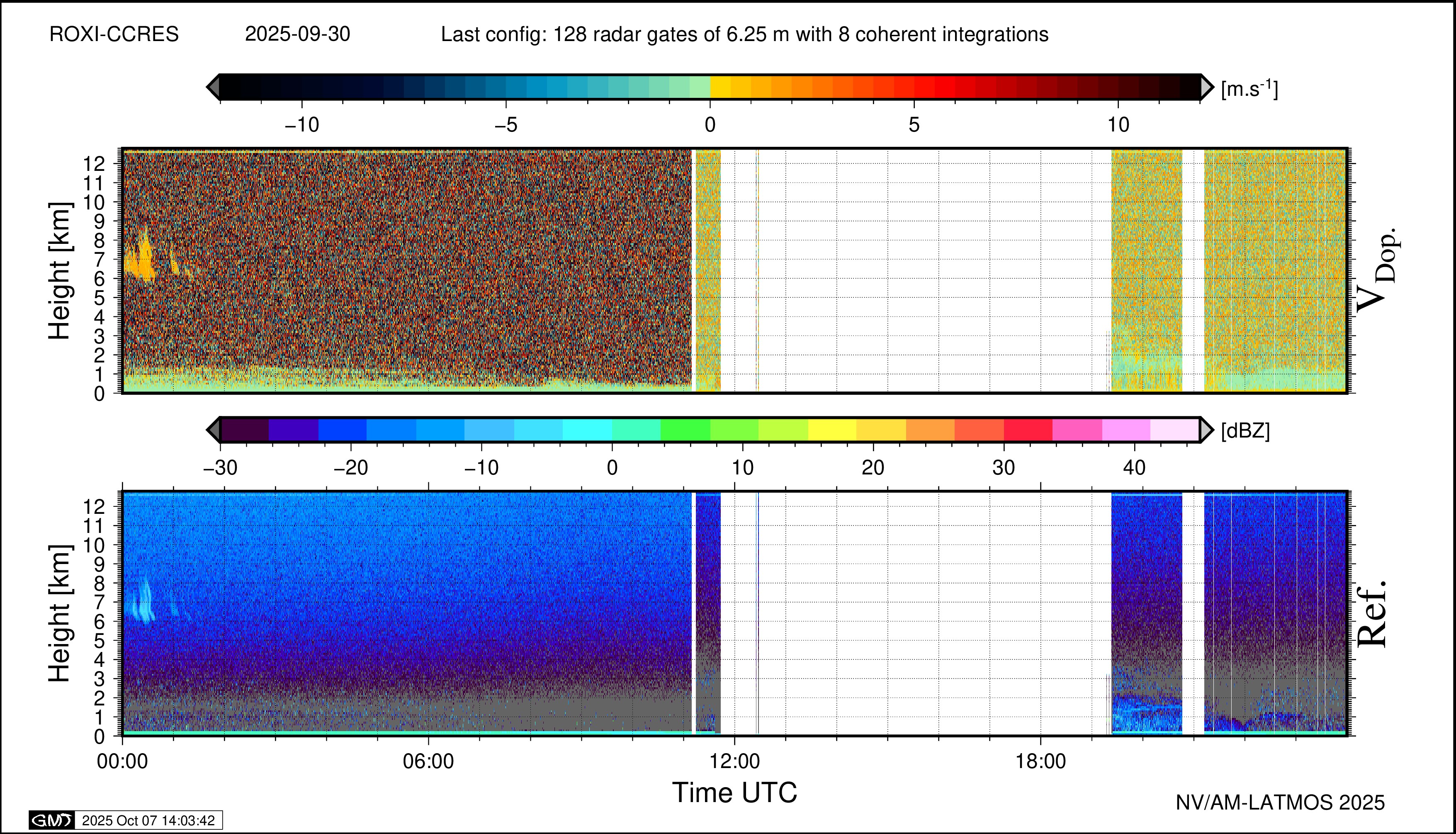Click the pink swatch near 35 dBZ
The height and width of the screenshot is (834, 1456).
[1077, 430]
